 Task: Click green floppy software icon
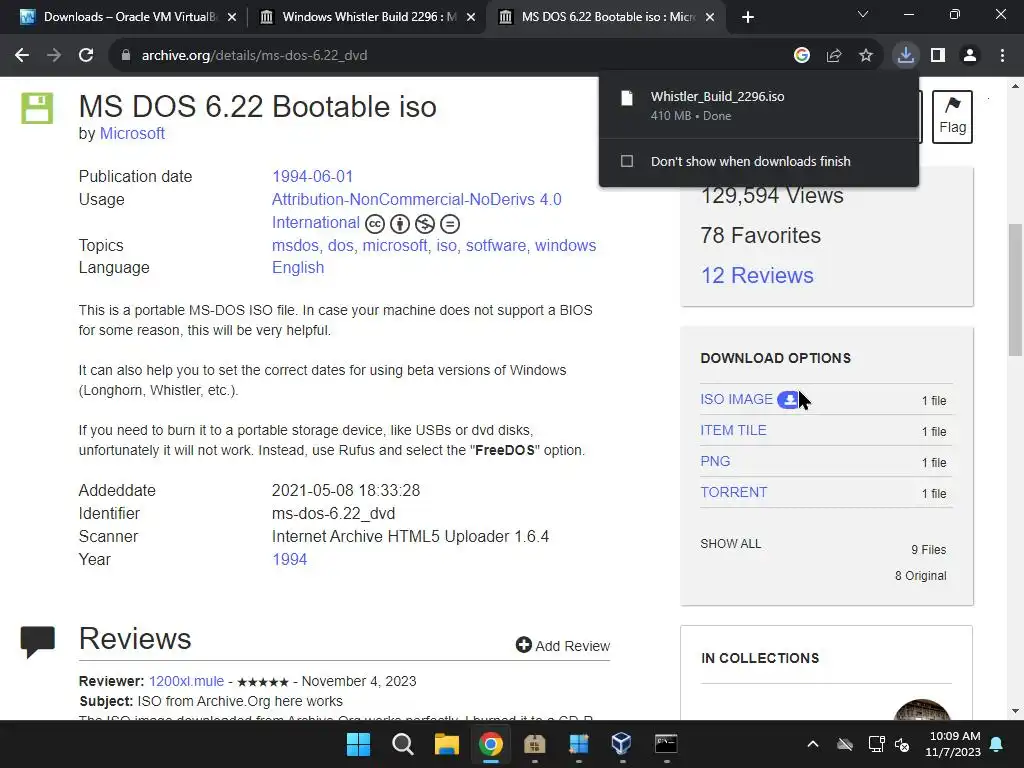[x=37, y=108]
